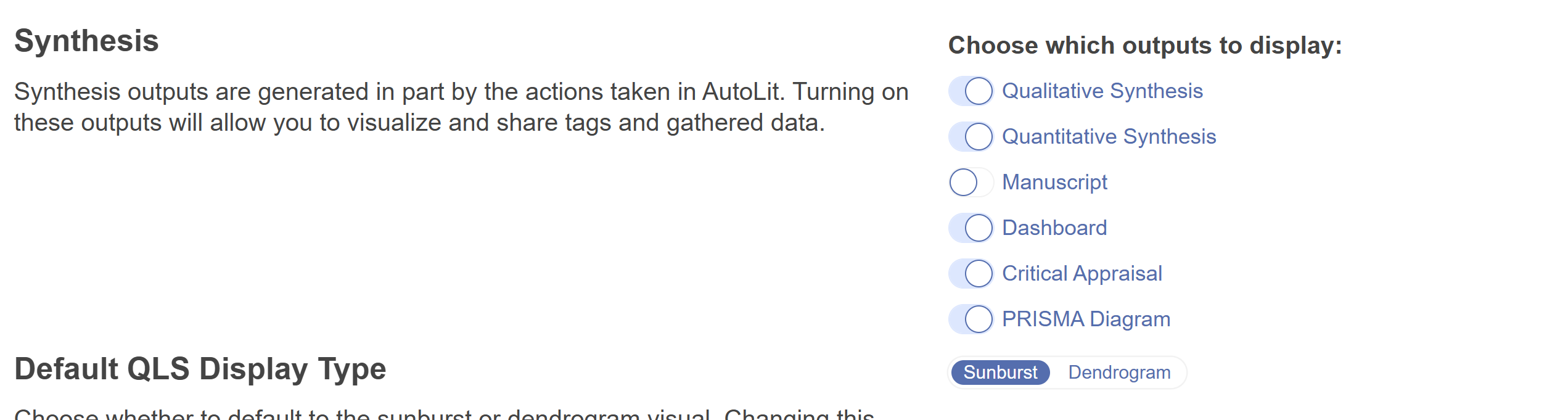Switch to the Dendrogram display type

tap(1119, 373)
